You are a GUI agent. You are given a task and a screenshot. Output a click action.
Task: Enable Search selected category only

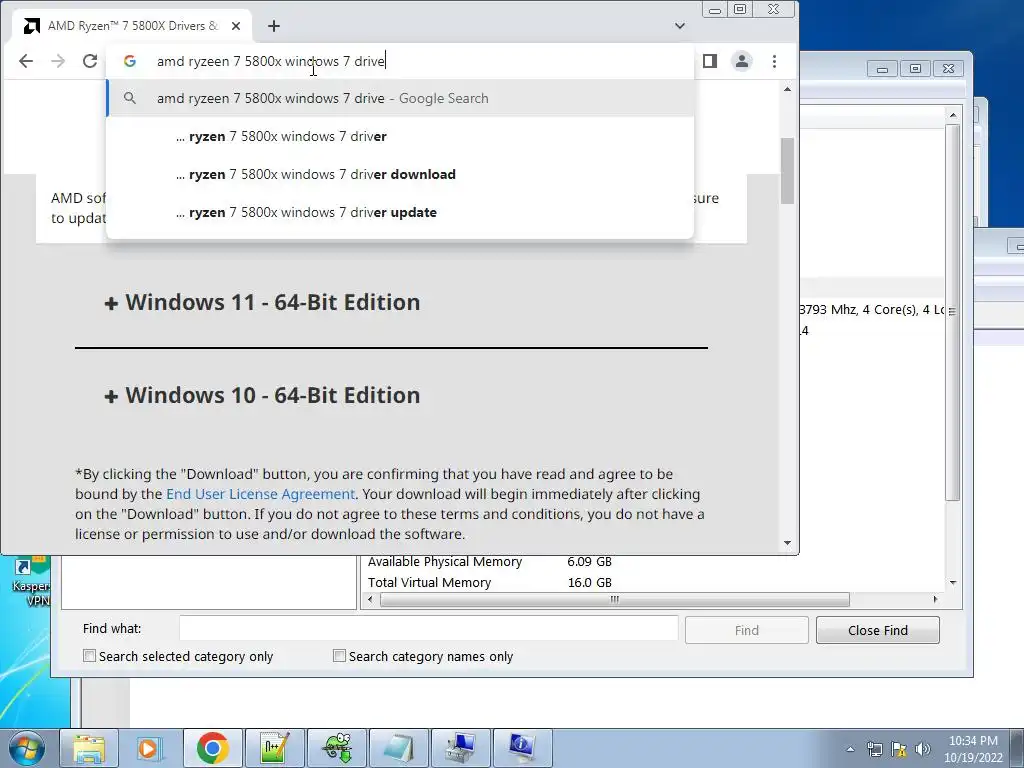click(x=89, y=656)
